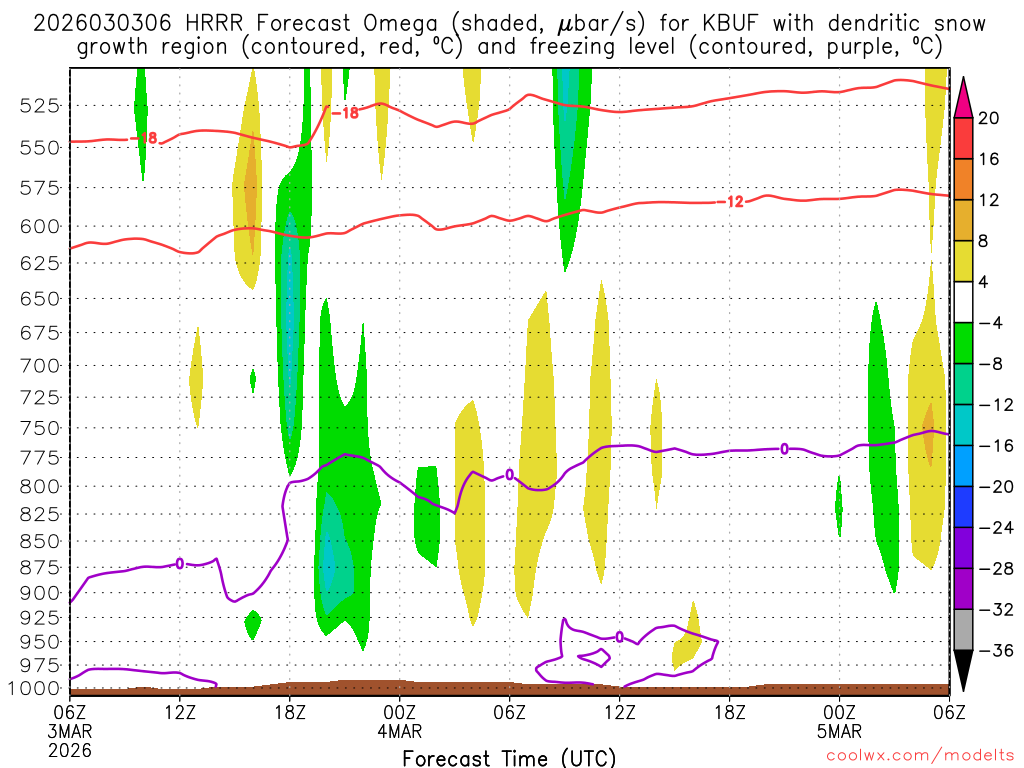Click the bright green color bar segment between -8 and -4
Screen dimensions: 1024x768
point(963,343)
